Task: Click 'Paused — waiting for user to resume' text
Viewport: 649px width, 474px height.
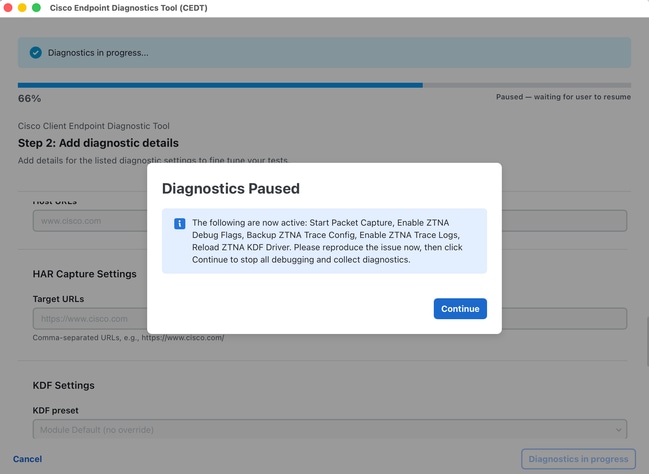Action: tap(563, 97)
